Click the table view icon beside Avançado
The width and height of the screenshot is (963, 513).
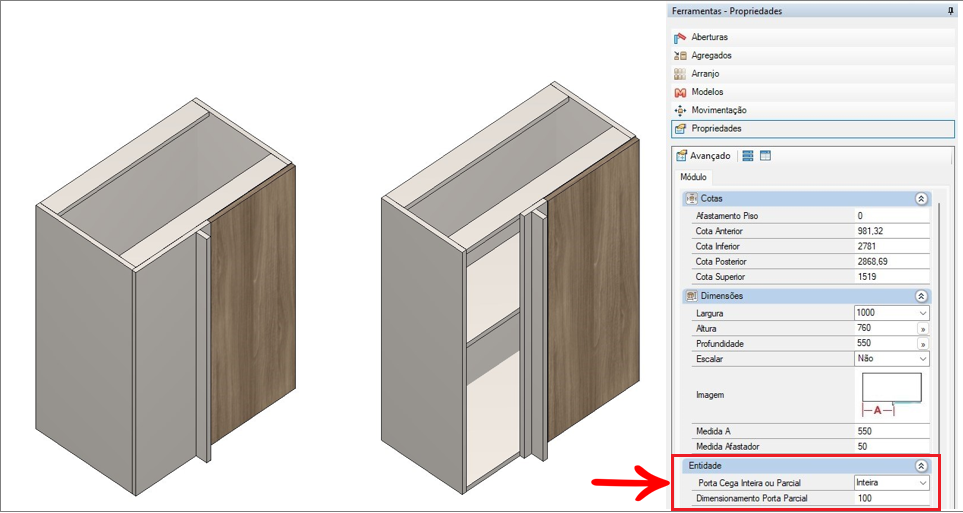(x=765, y=156)
